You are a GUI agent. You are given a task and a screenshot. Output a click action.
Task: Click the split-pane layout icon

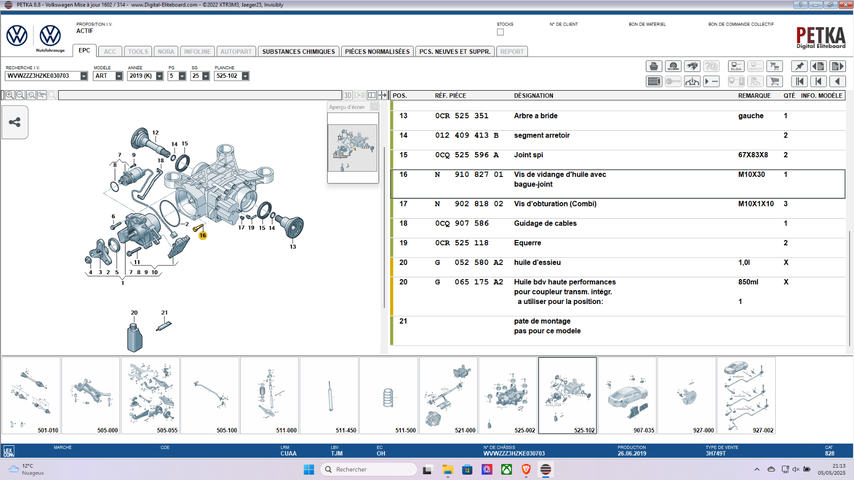point(371,95)
